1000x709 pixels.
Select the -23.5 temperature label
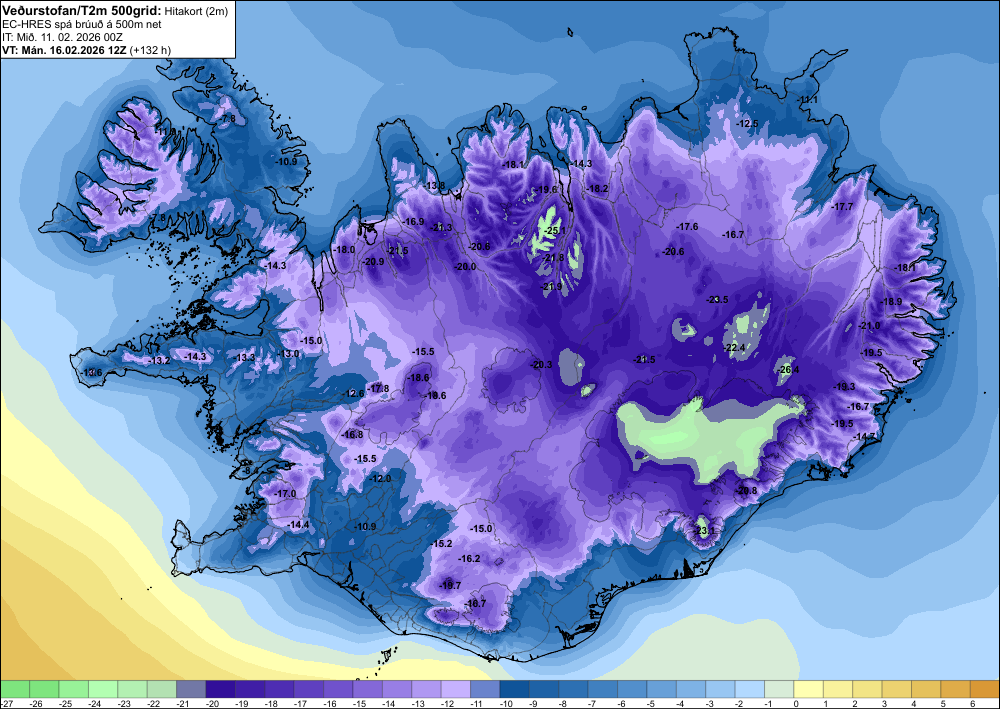[x=717, y=300]
